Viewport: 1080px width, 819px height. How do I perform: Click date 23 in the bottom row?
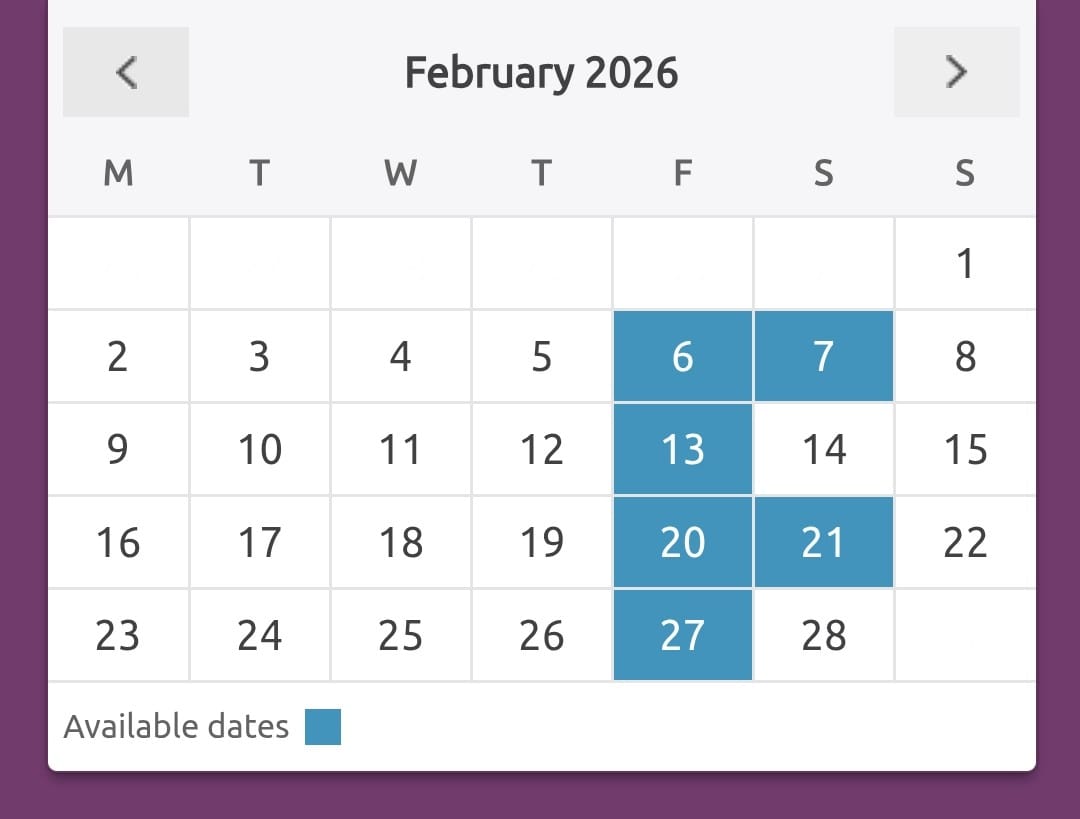[118, 635]
